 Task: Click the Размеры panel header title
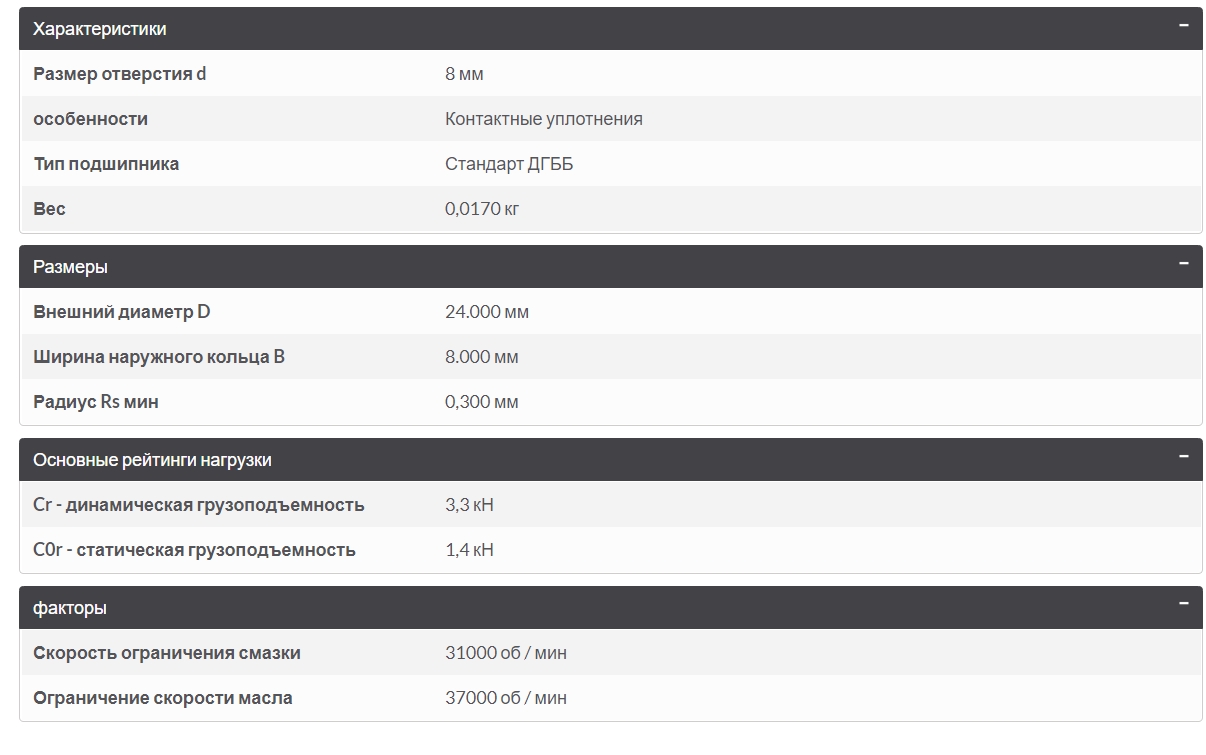(x=71, y=267)
